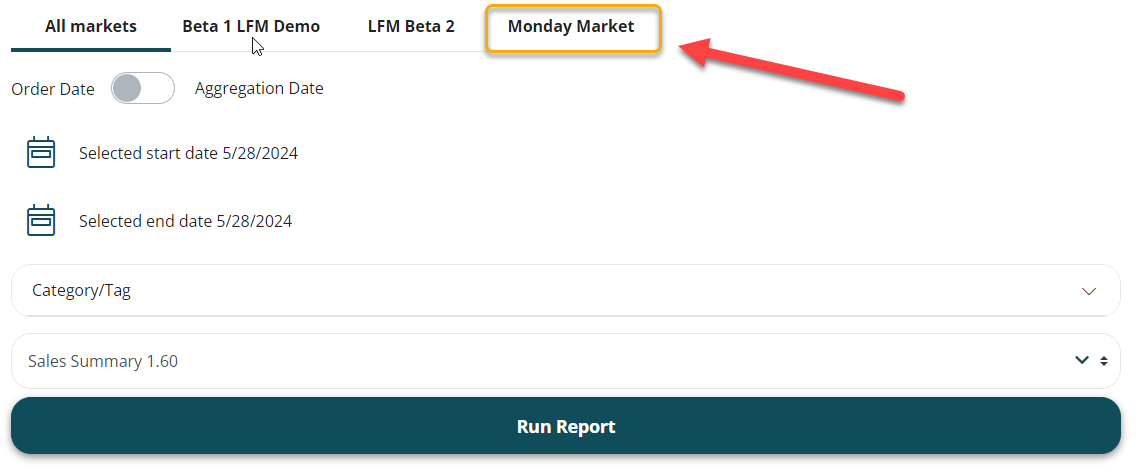Click the Selected end date 5/28/2024 text

[x=185, y=221]
